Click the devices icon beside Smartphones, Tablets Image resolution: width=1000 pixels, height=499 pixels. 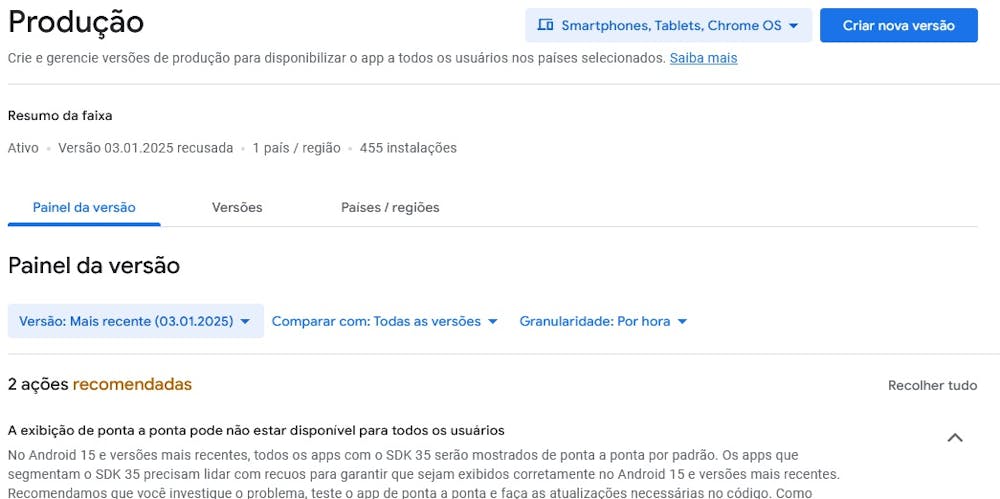(545, 26)
